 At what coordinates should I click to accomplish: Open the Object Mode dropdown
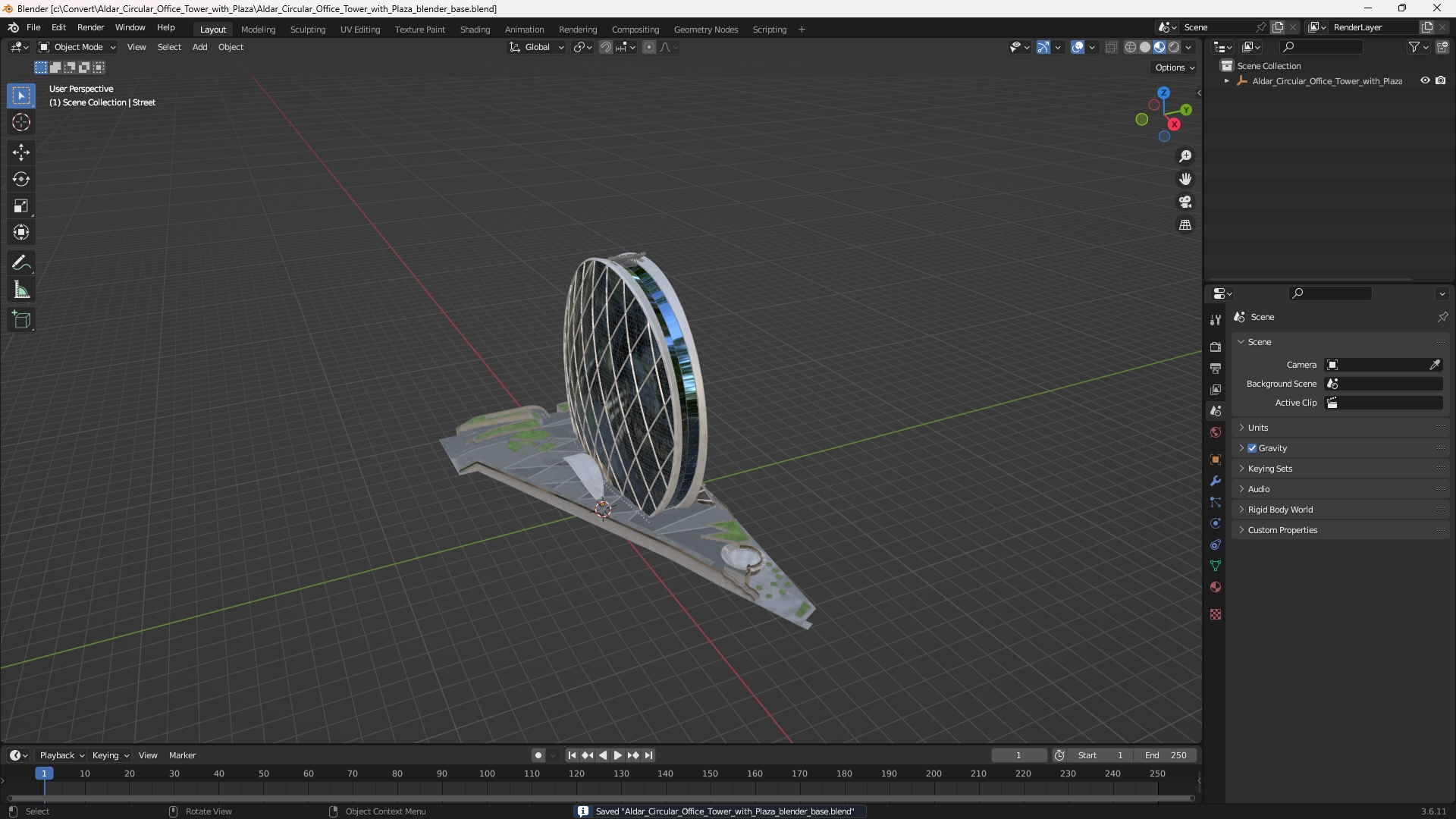point(77,47)
